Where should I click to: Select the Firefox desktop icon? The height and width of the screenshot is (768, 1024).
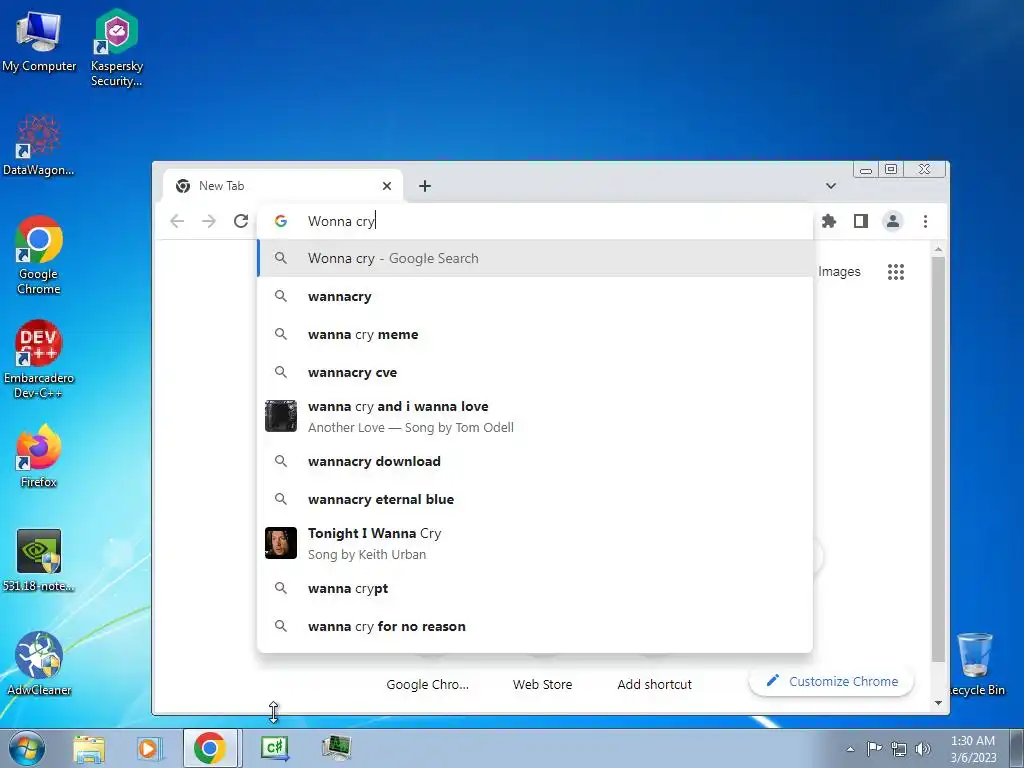tap(39, 456)
